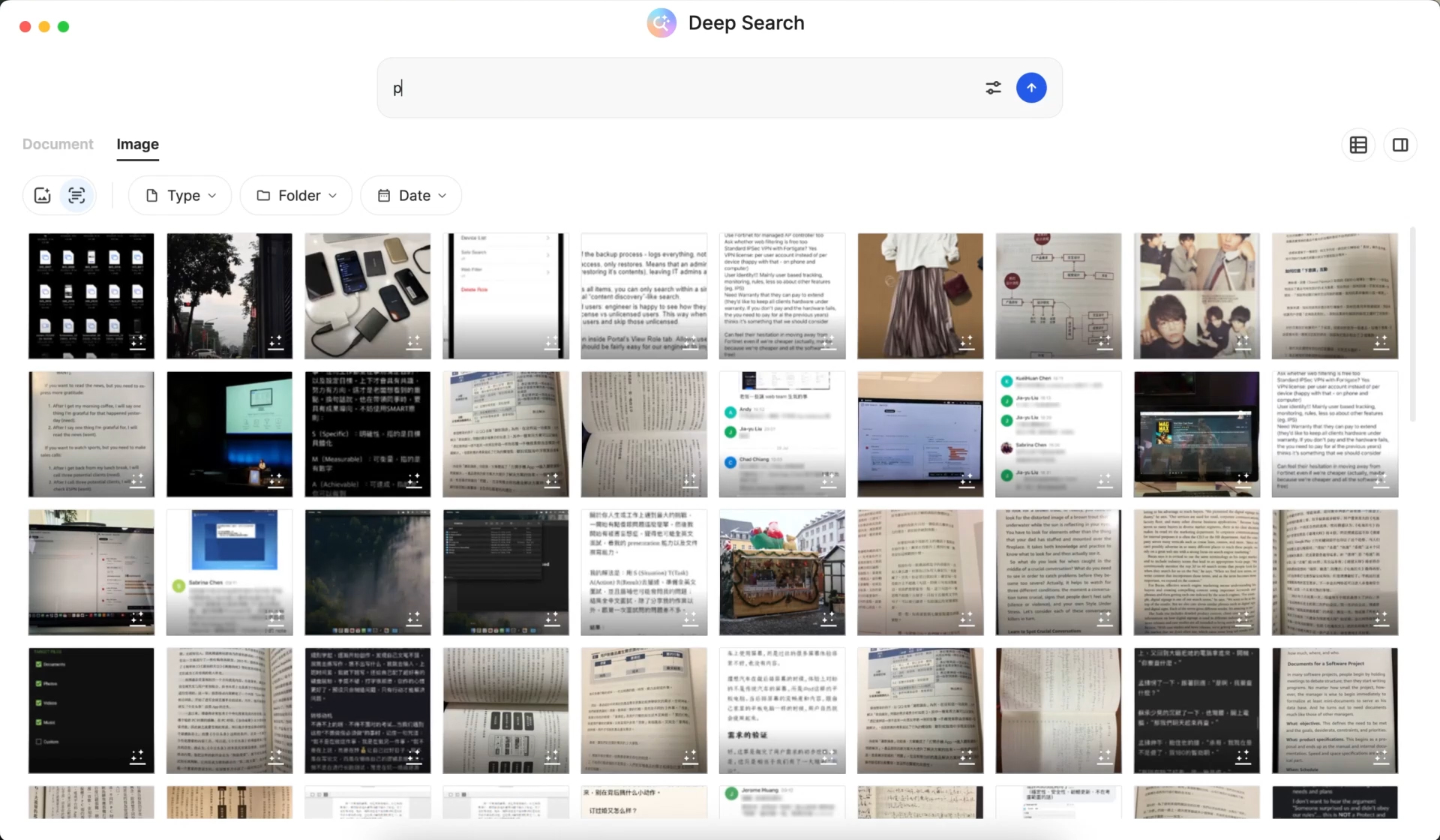The height and width of the screenshot is (840, 1440).
Task: Open chat thumbnail with Sabrina Chen blue screen
Action: point(229,572)
